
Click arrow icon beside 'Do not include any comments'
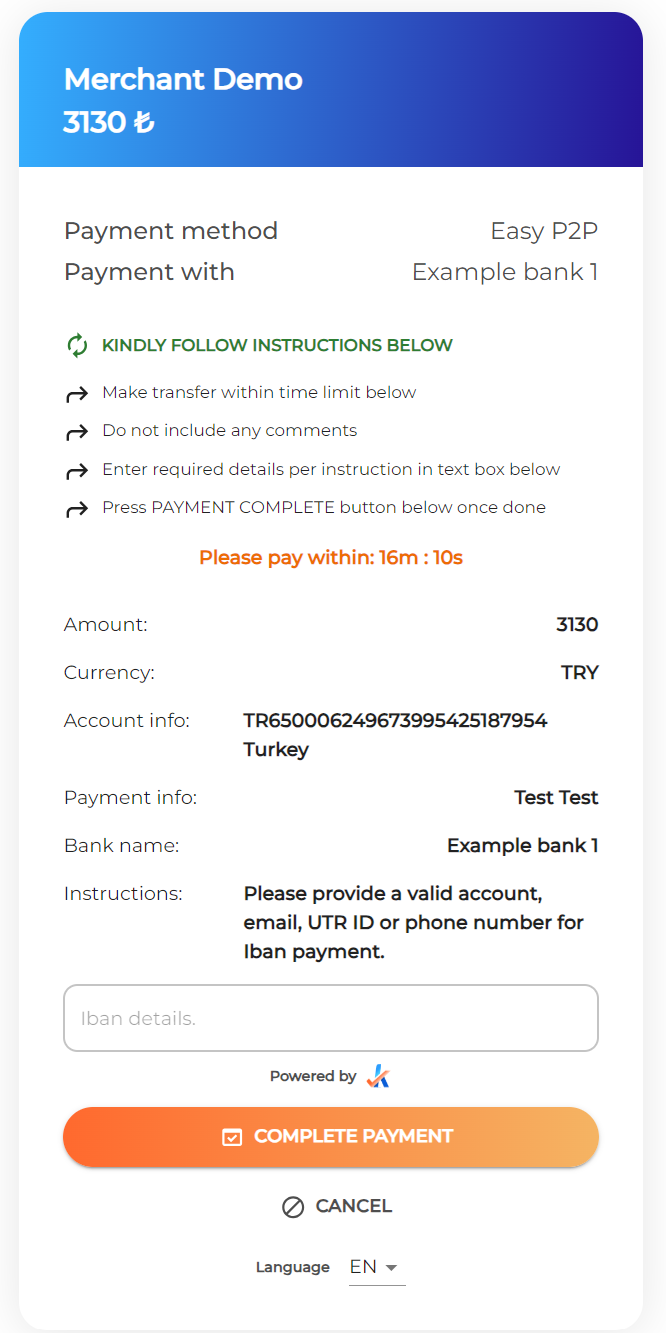click(77, 432)
